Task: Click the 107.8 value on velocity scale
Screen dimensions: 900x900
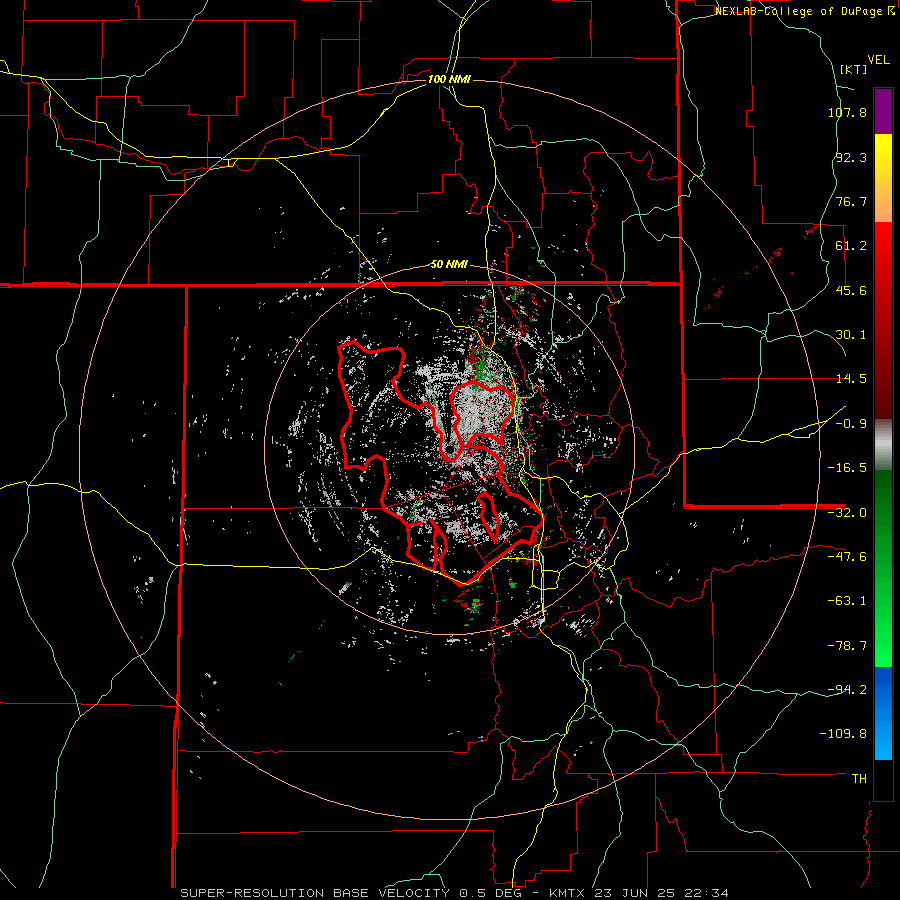Action: coord(847,112)
